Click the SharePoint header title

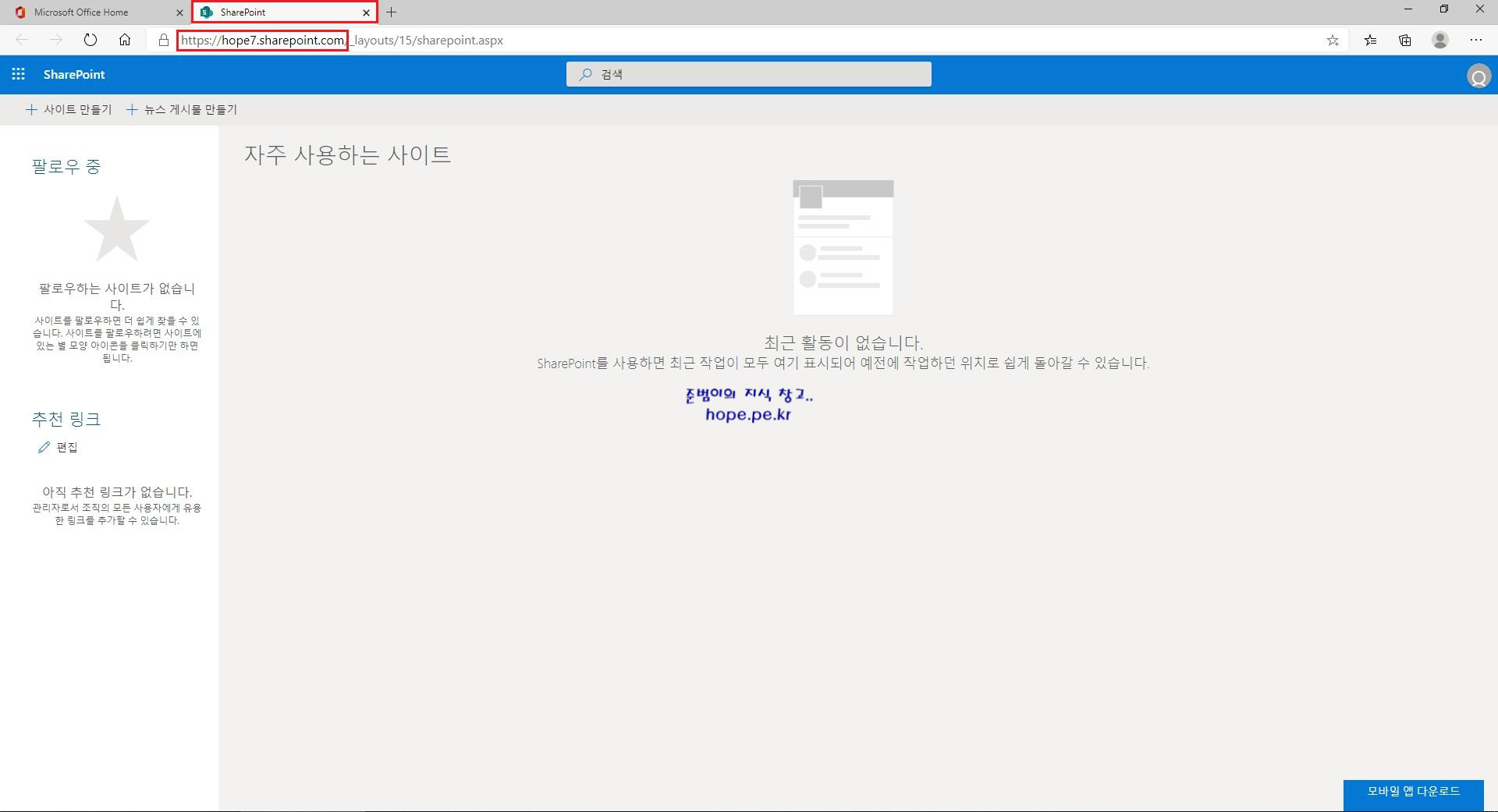74,74
